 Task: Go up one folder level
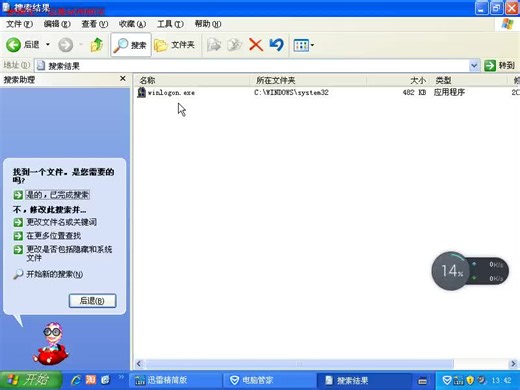coord(97,45)
